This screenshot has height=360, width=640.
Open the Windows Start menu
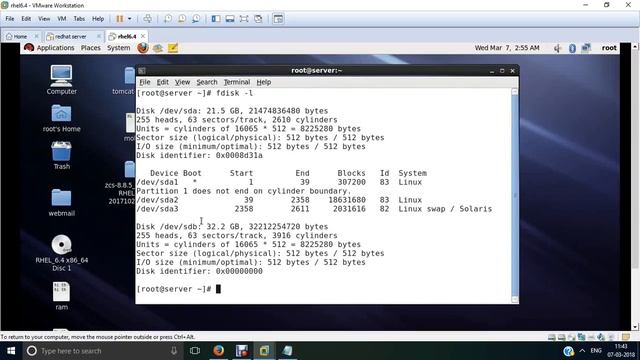11,351
